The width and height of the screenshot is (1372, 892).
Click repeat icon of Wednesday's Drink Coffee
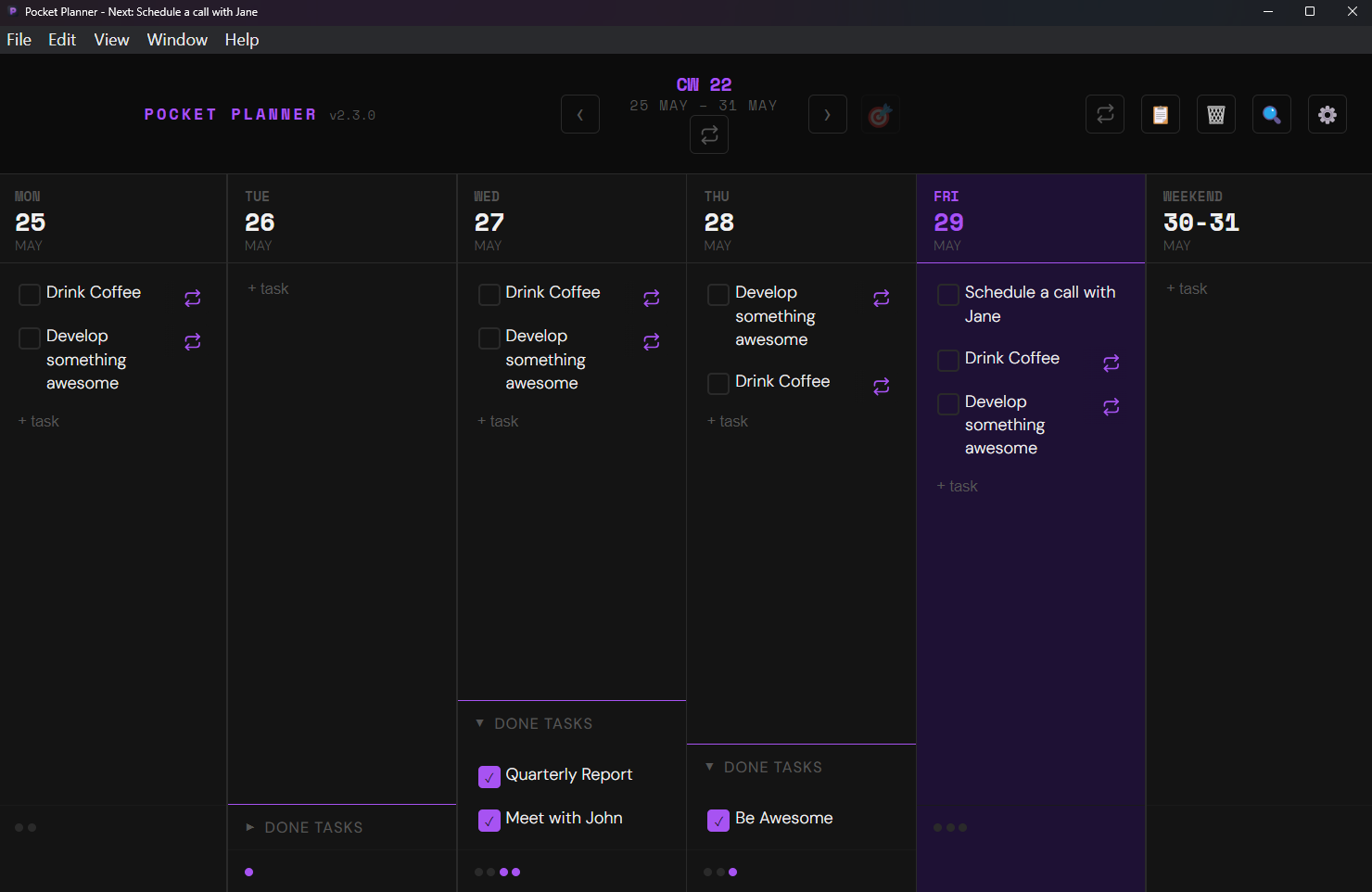[x=652, y=298]
